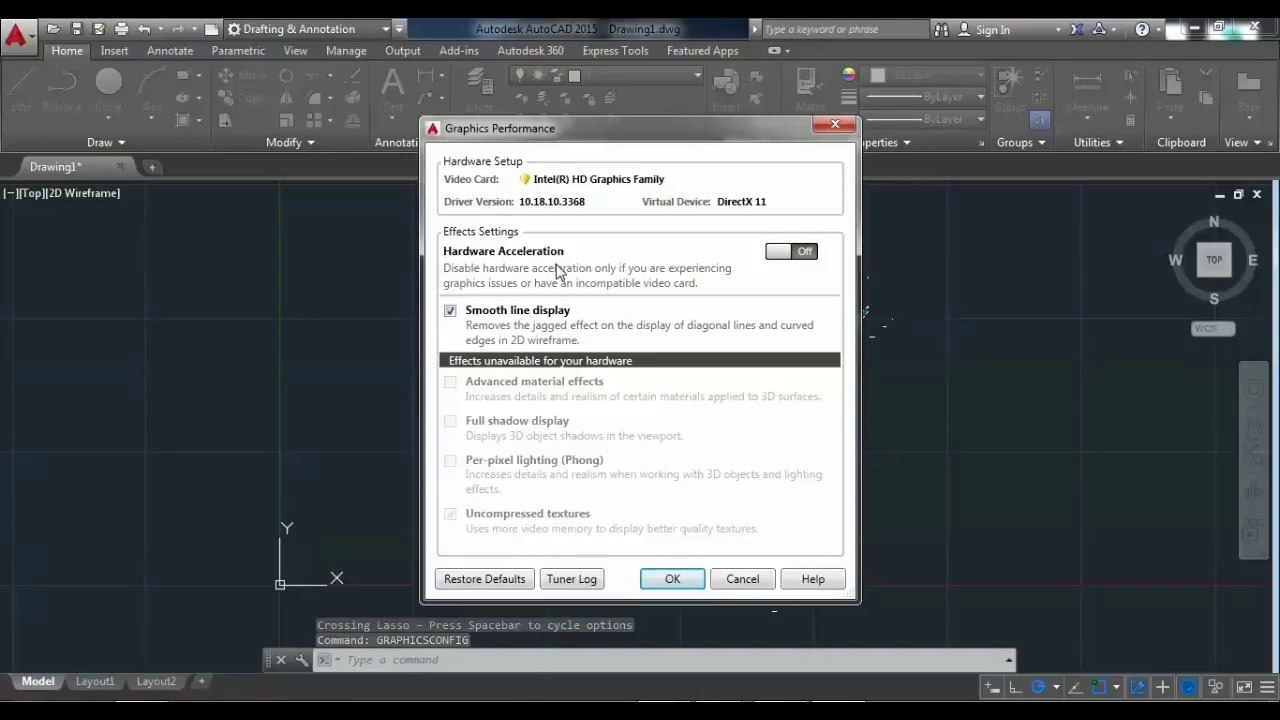Click the Undo arrow icon
1280x720 pixels.
(x=145, y=29)
